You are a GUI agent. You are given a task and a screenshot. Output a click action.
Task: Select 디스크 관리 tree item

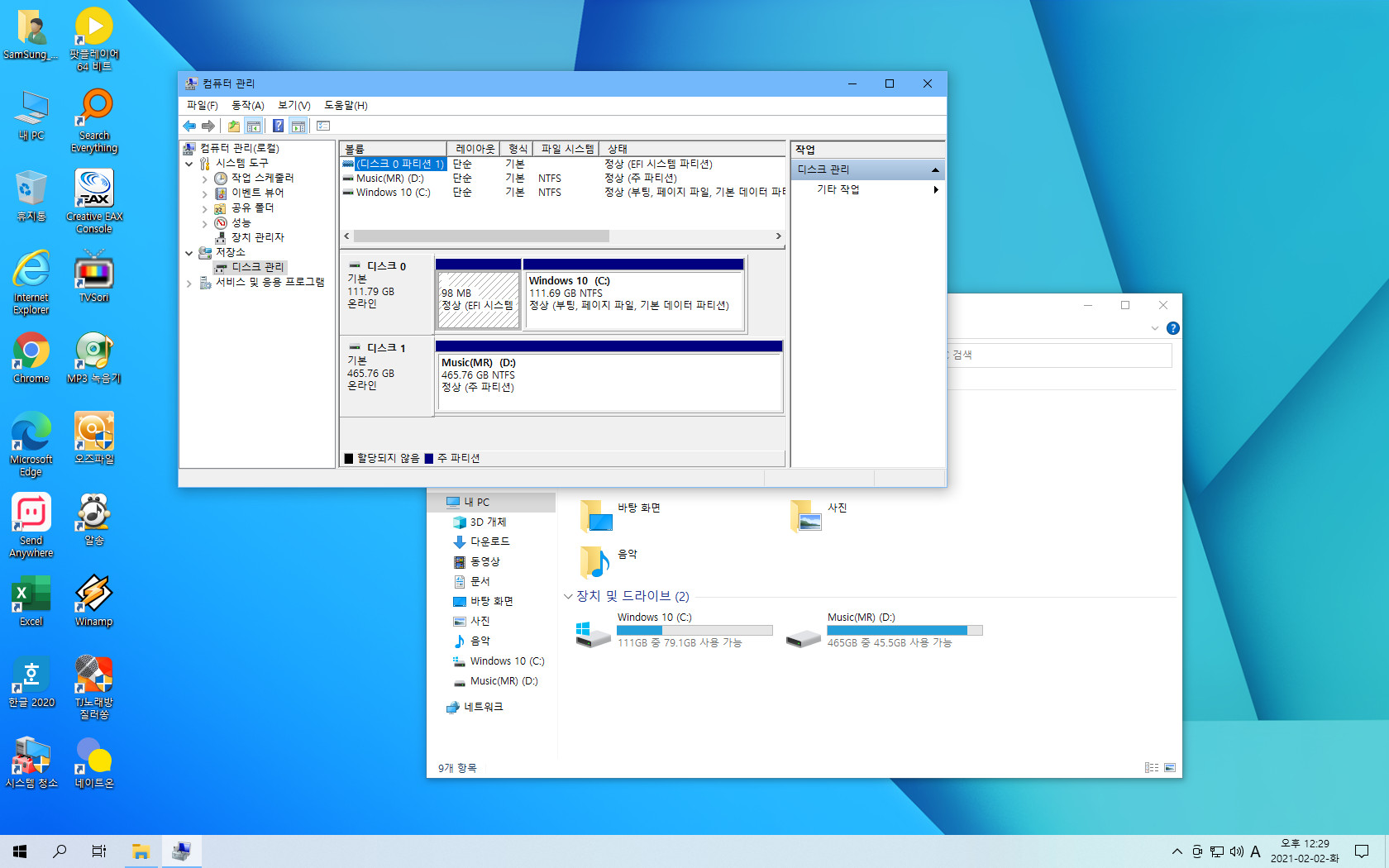250,267
